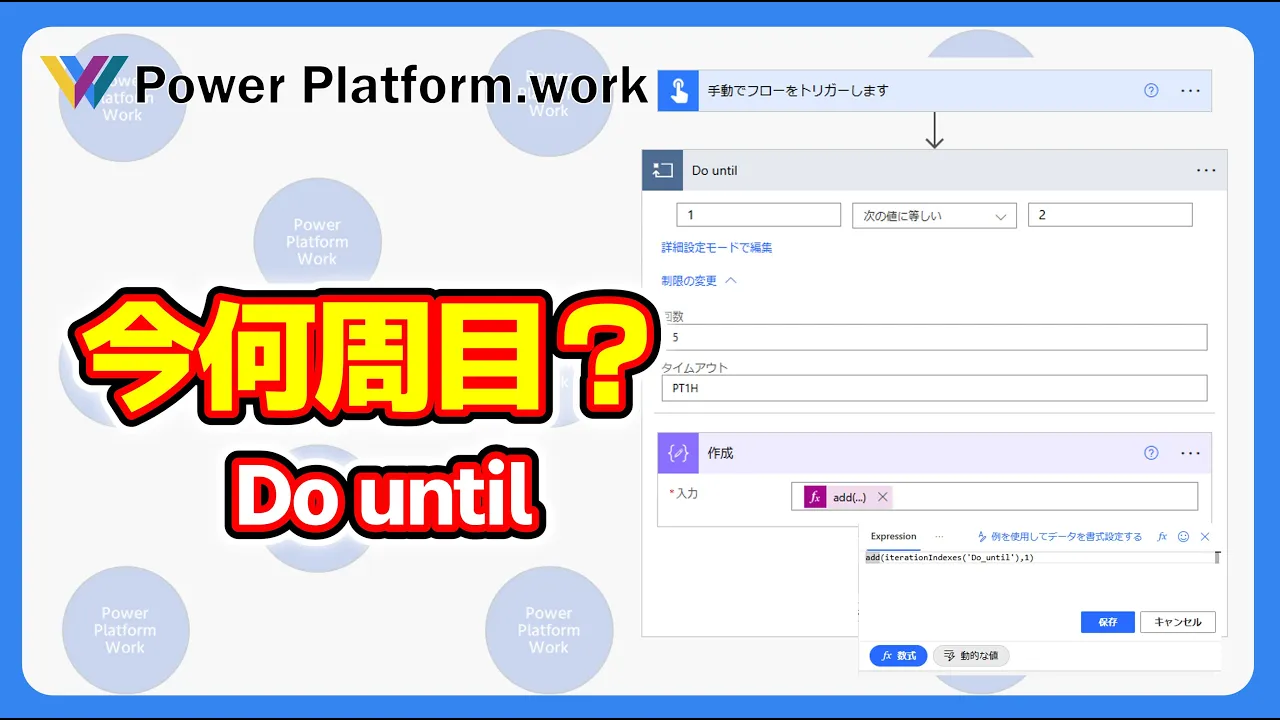
Task: Click the count field showing 5
Action: coord(934,338)
